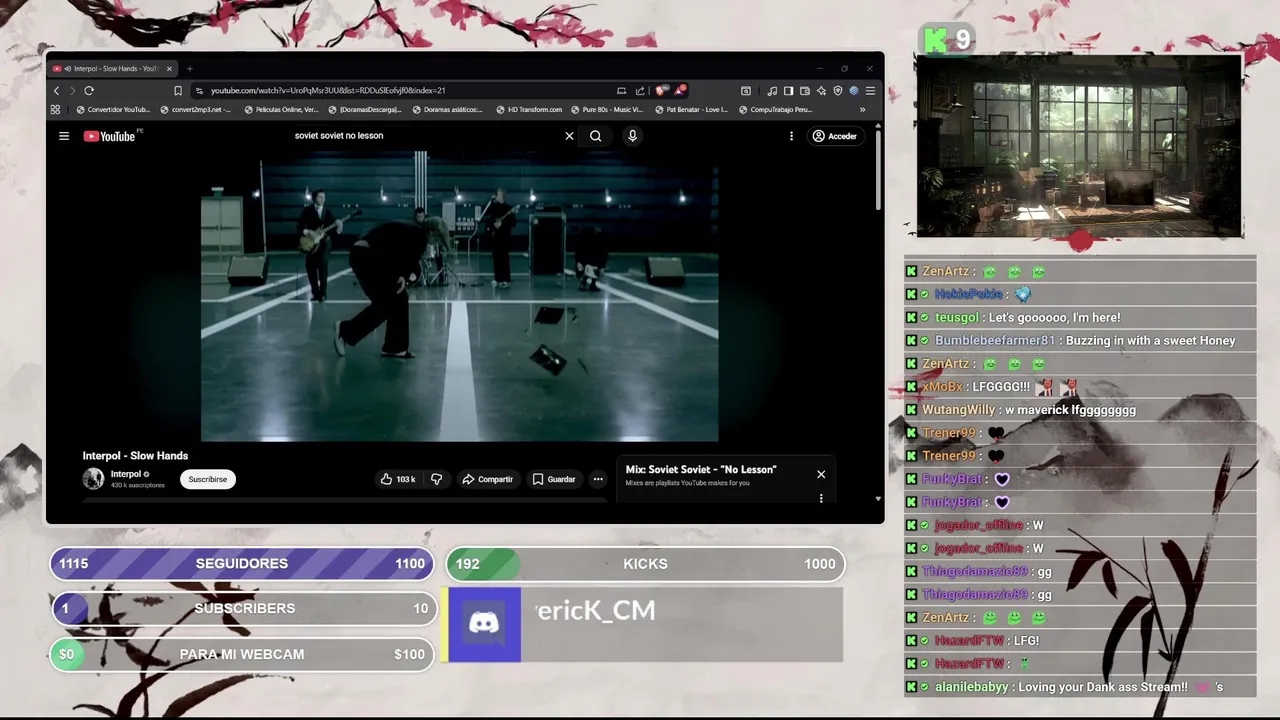Screen dimensions: 1280x720
Task: Click the YouTube search box text
Action: tap(339, 136)
